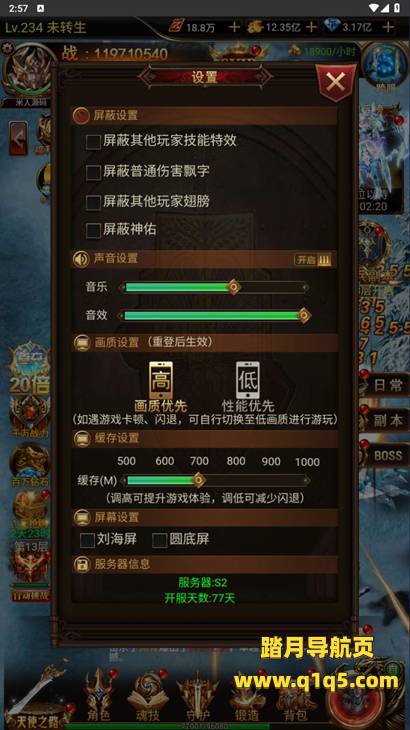Screen dimensions: 410x730
Task: Enable 屏蔽其他玩家技能特效 checkbox
Action: (94, 142)
